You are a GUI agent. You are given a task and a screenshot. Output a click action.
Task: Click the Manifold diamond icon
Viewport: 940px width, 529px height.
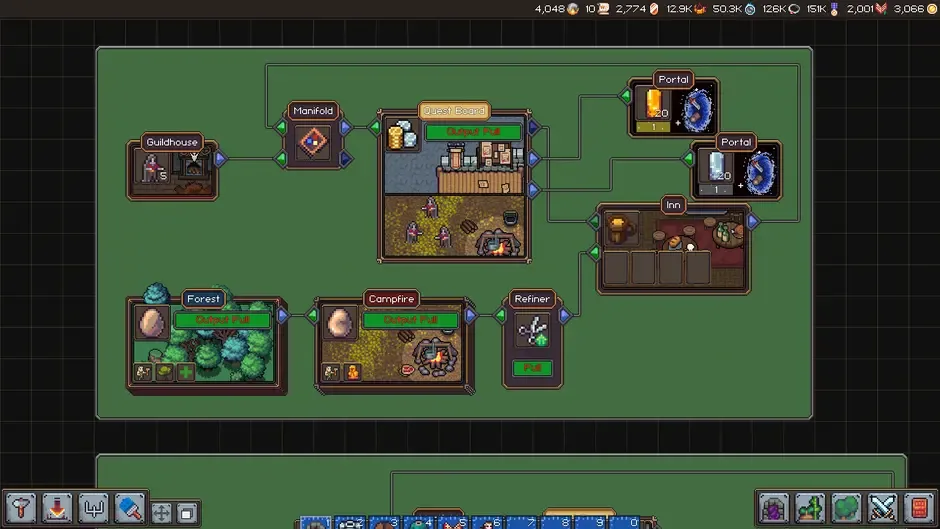pos(313,143)
